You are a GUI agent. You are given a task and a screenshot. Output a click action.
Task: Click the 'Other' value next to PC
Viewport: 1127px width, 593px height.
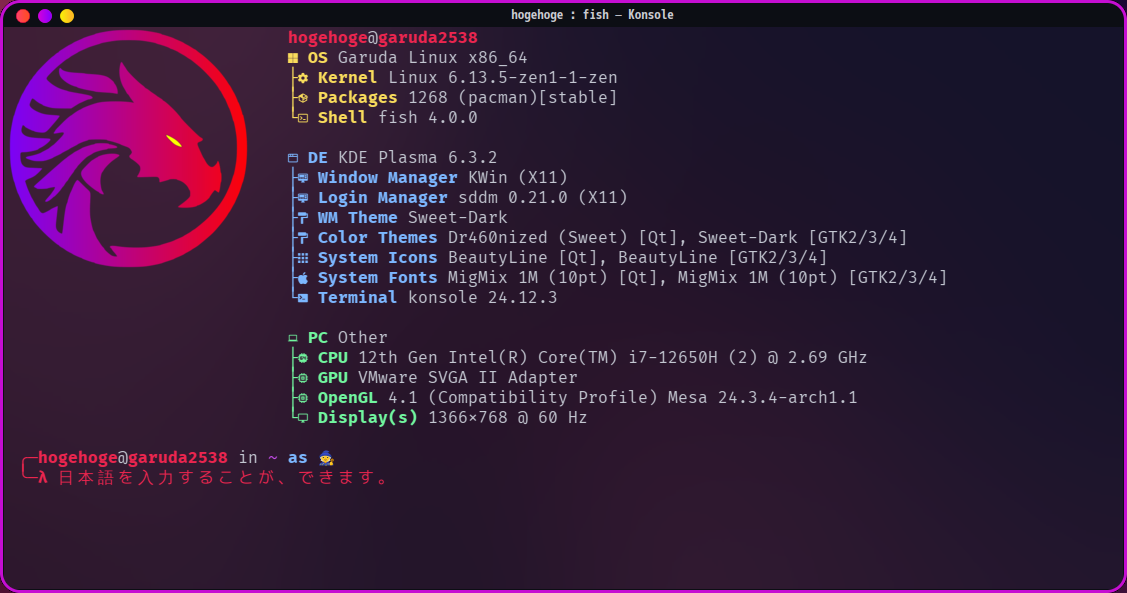pos(362,338)
